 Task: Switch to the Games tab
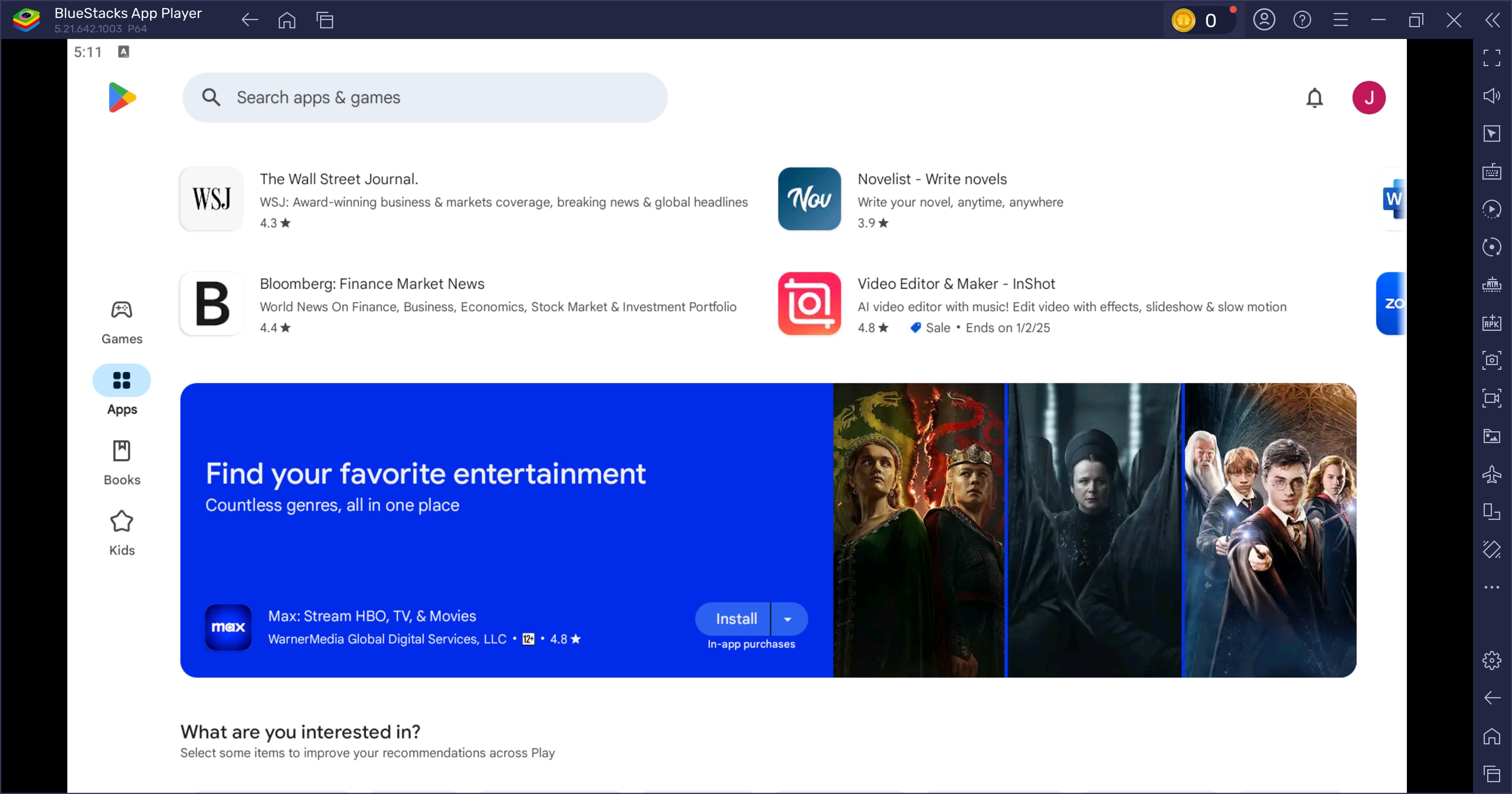pyautogui.click(x=122, y=323)
